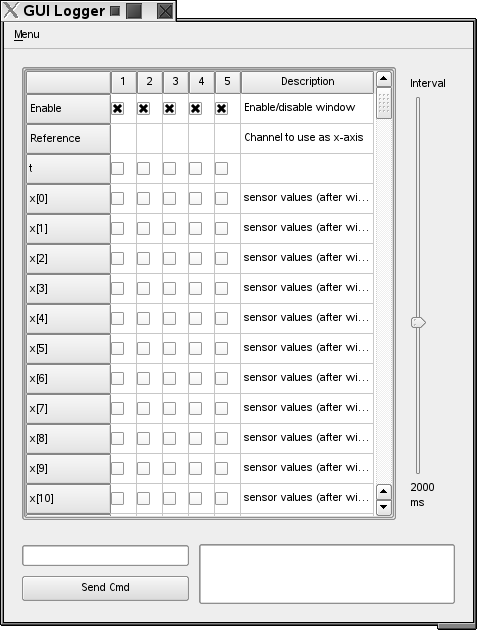Click the X logo window menu icon

tap(11, 10)
